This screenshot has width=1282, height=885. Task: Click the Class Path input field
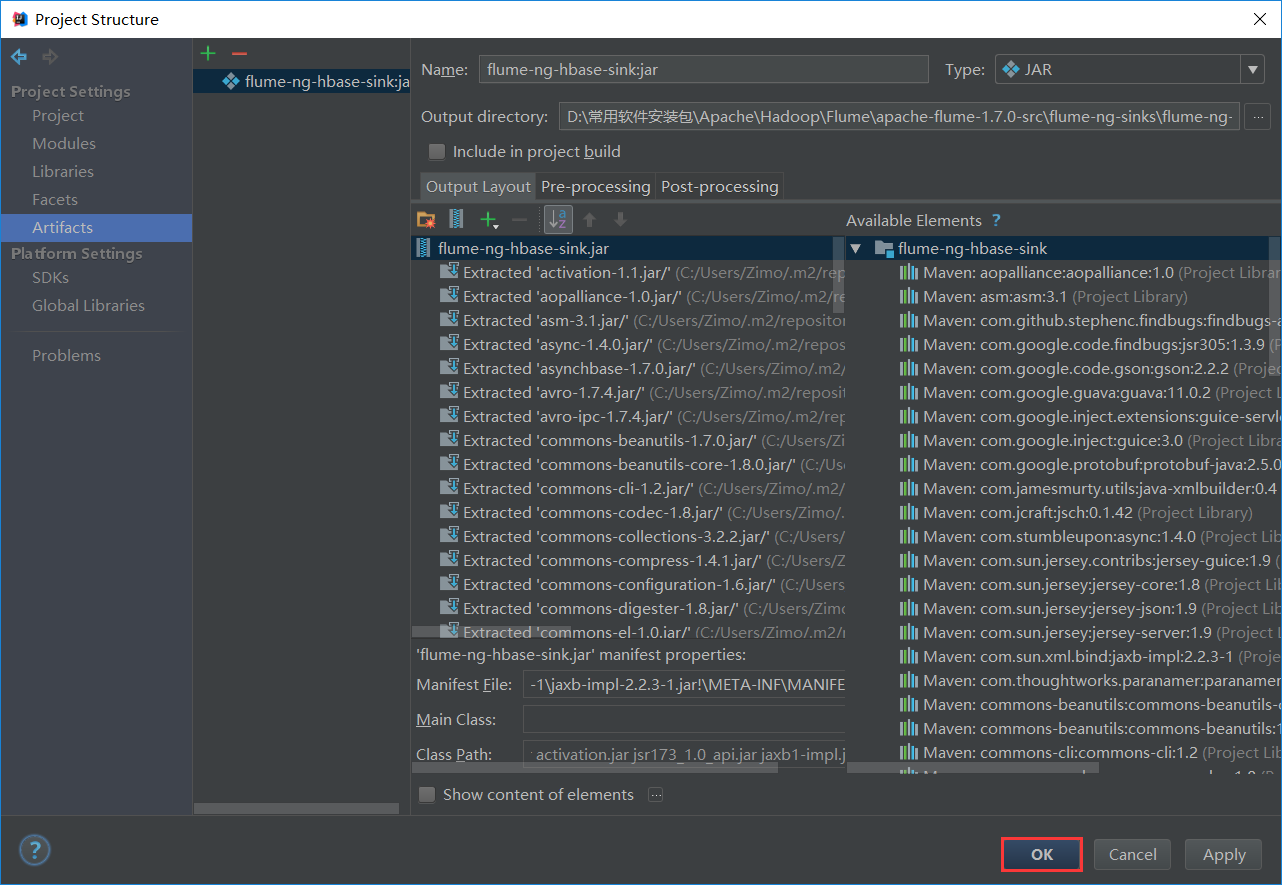pos(684,754)
